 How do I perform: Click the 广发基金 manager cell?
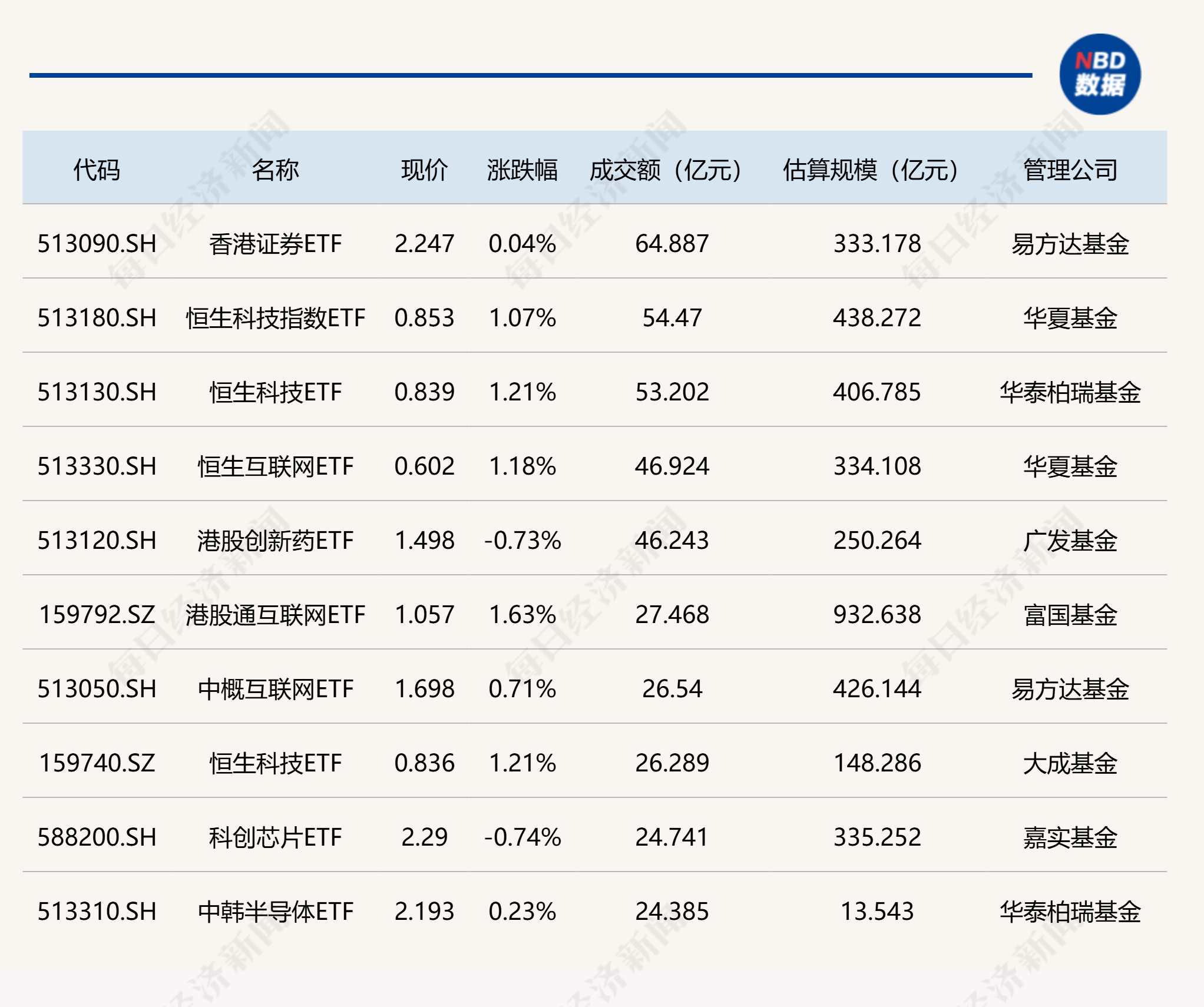pyautogui.click(x=1070, y=541)
